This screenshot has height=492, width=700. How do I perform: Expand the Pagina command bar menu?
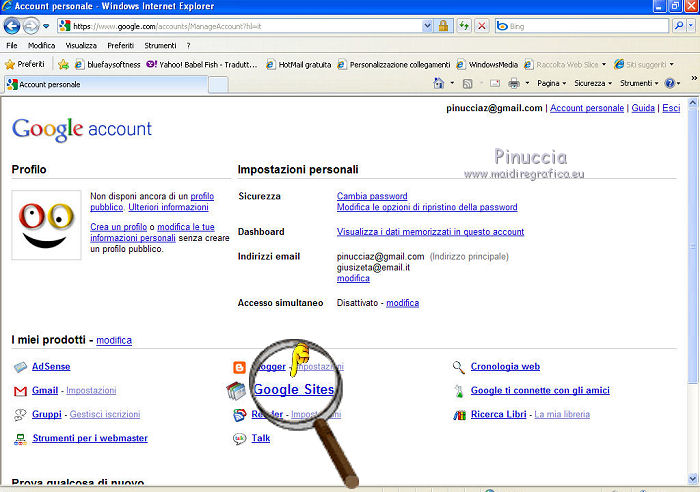coord(552,83)
